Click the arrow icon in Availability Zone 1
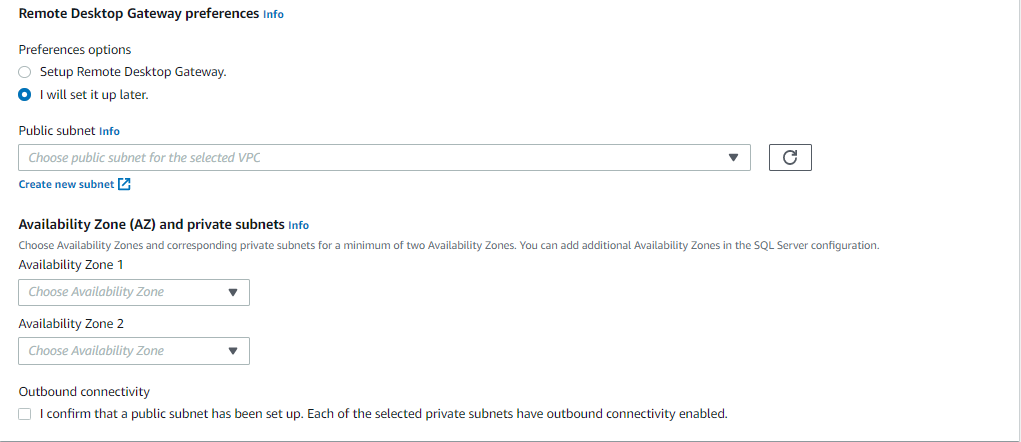The image size is (1021, 442). [233, 292]
